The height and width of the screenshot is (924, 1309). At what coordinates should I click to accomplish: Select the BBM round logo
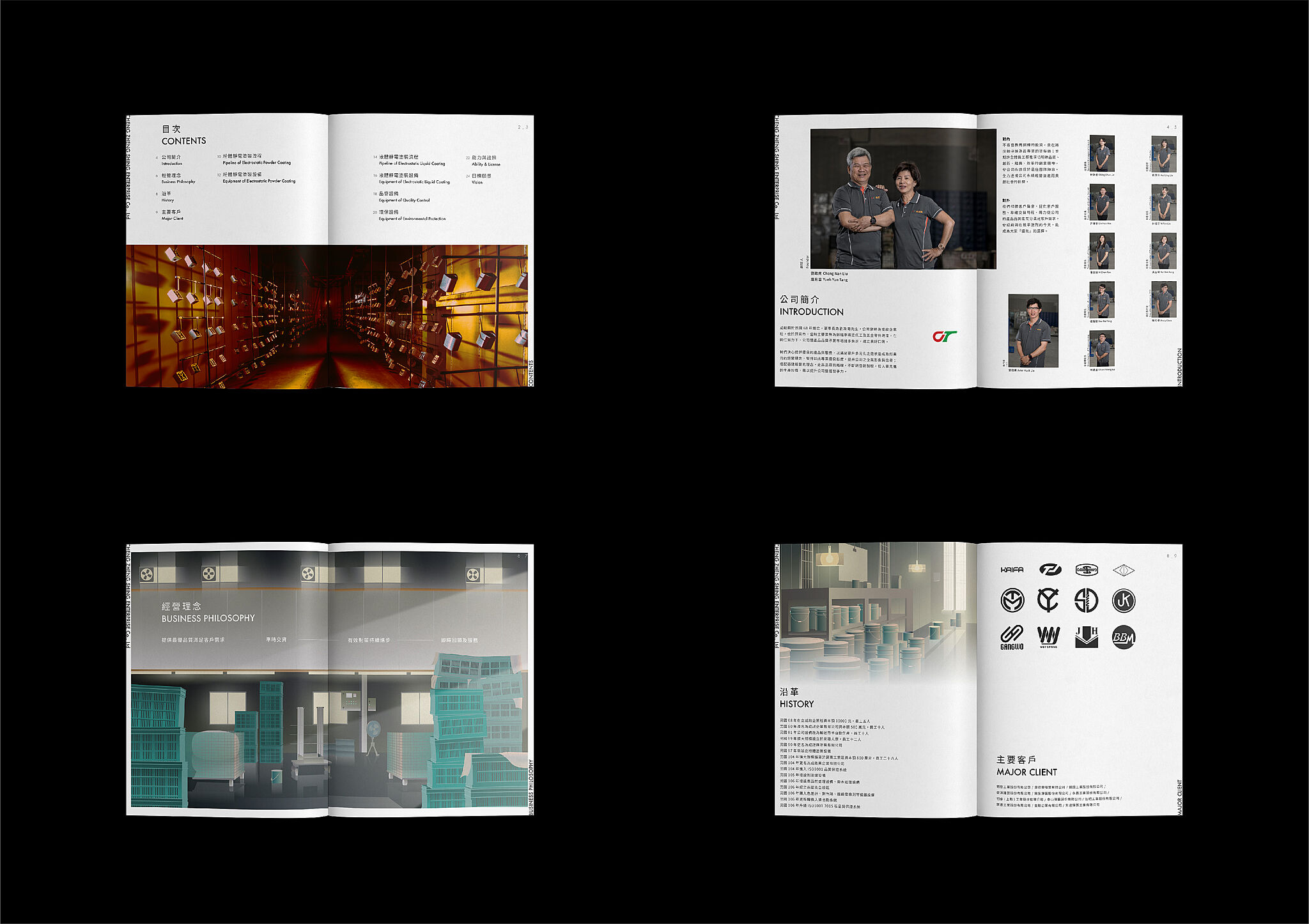[1123, 637]
